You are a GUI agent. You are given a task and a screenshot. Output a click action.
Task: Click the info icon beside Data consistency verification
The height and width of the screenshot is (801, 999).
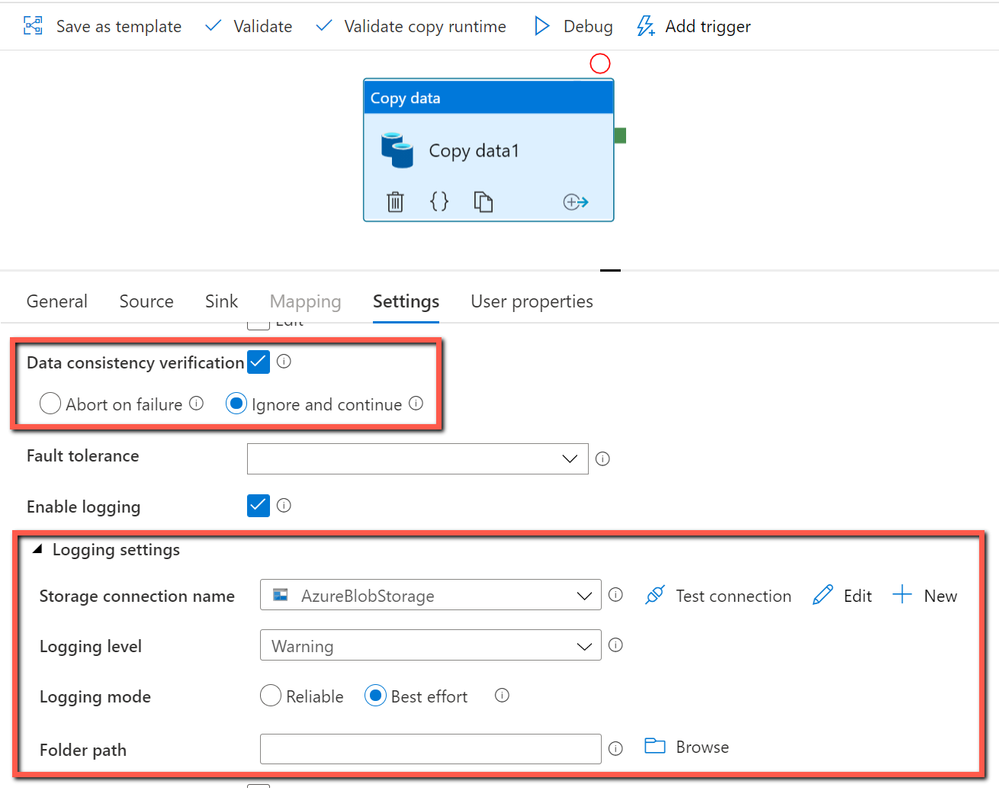pyautogui.click(x=284, y=361)
